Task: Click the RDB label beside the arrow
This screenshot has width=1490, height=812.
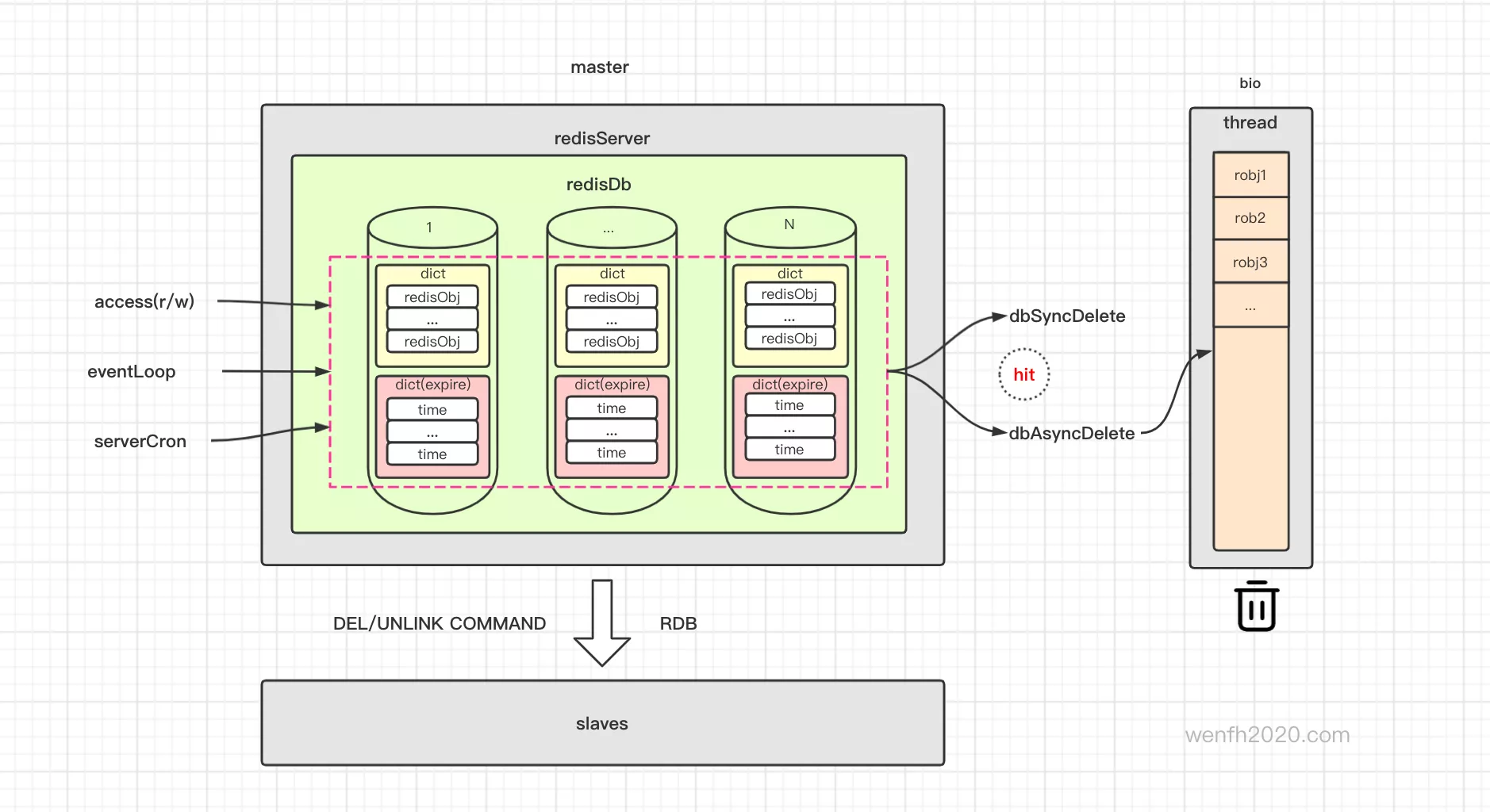Action: pos(678,624)
